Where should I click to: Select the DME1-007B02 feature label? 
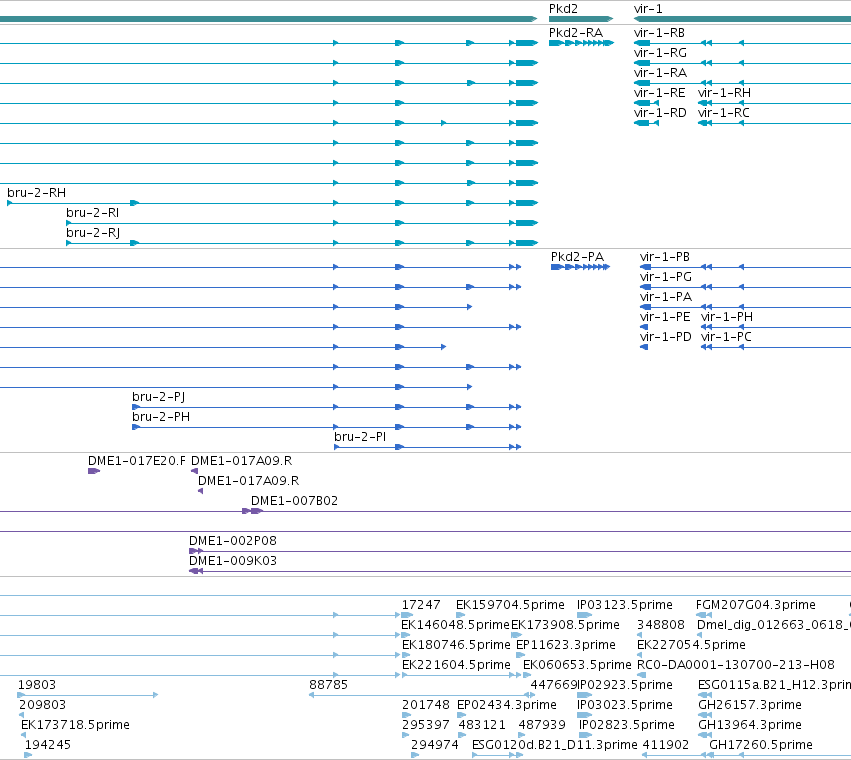coord(294,501)
